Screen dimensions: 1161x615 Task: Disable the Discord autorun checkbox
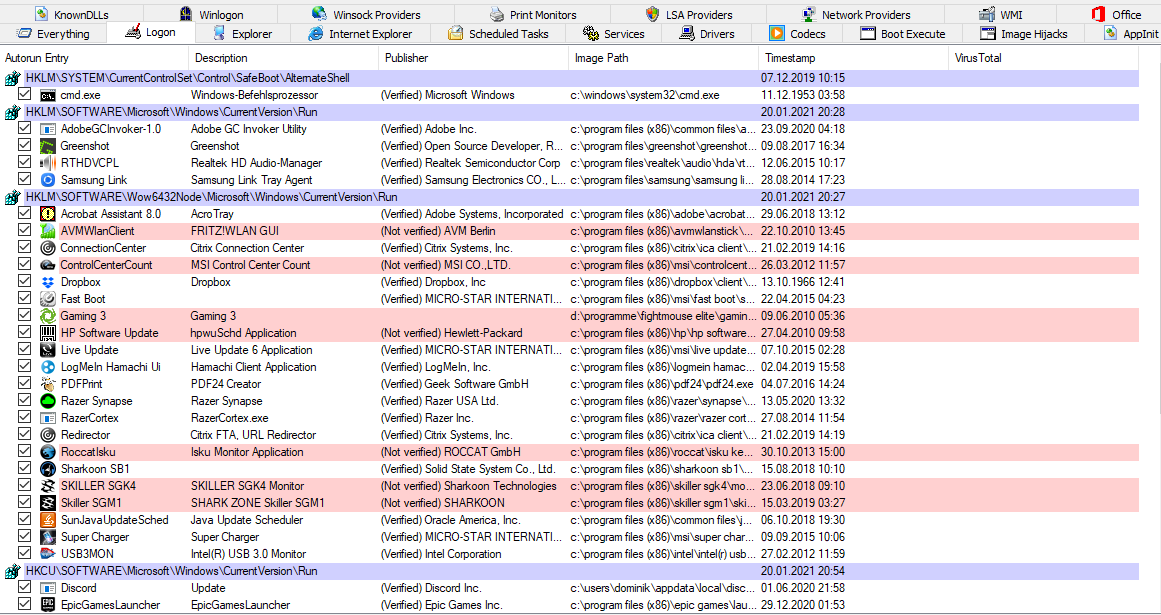(24, 588)
